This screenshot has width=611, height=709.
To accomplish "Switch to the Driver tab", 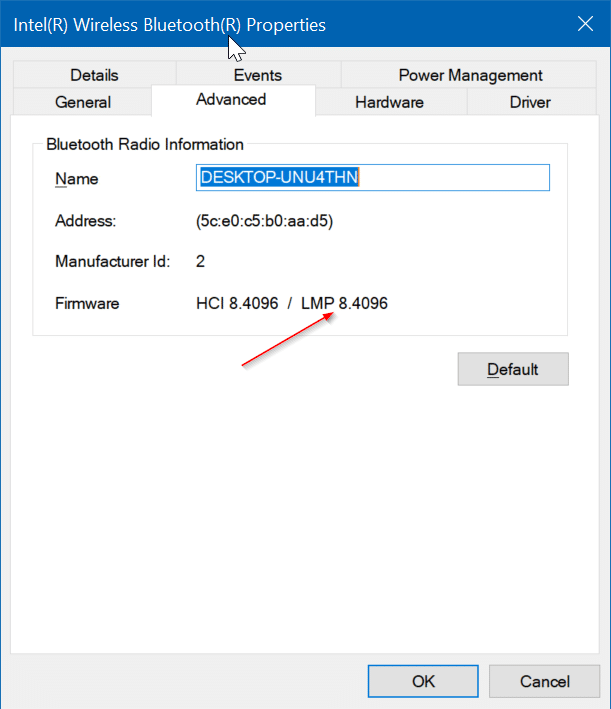I will click(x=530, y=102).
